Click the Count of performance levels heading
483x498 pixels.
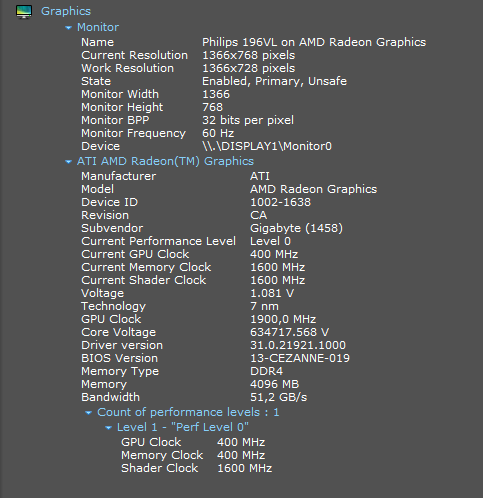(188, 412)
